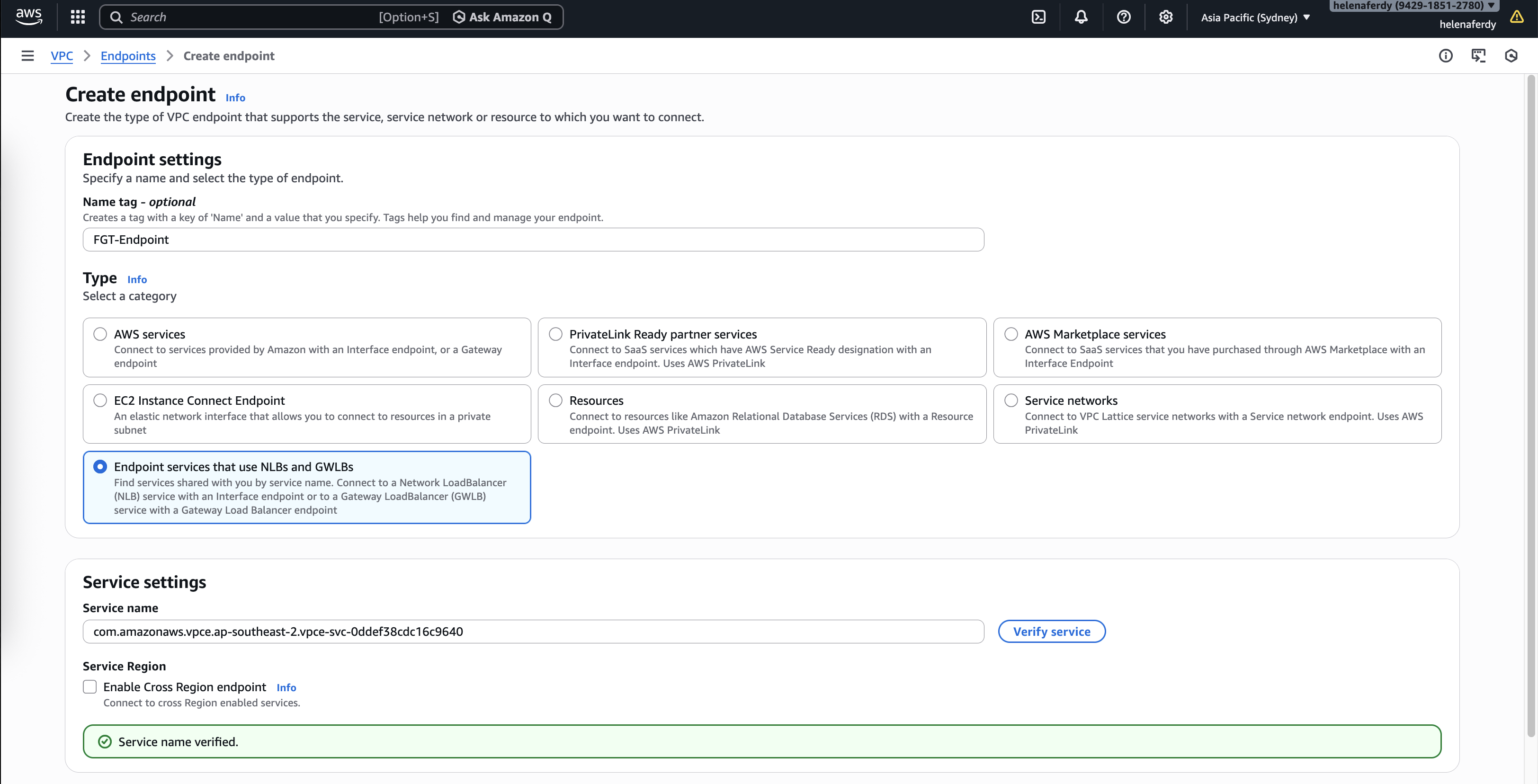Open the AWS services grid menu
1538x784 pixels.
[x=78, y=18]
